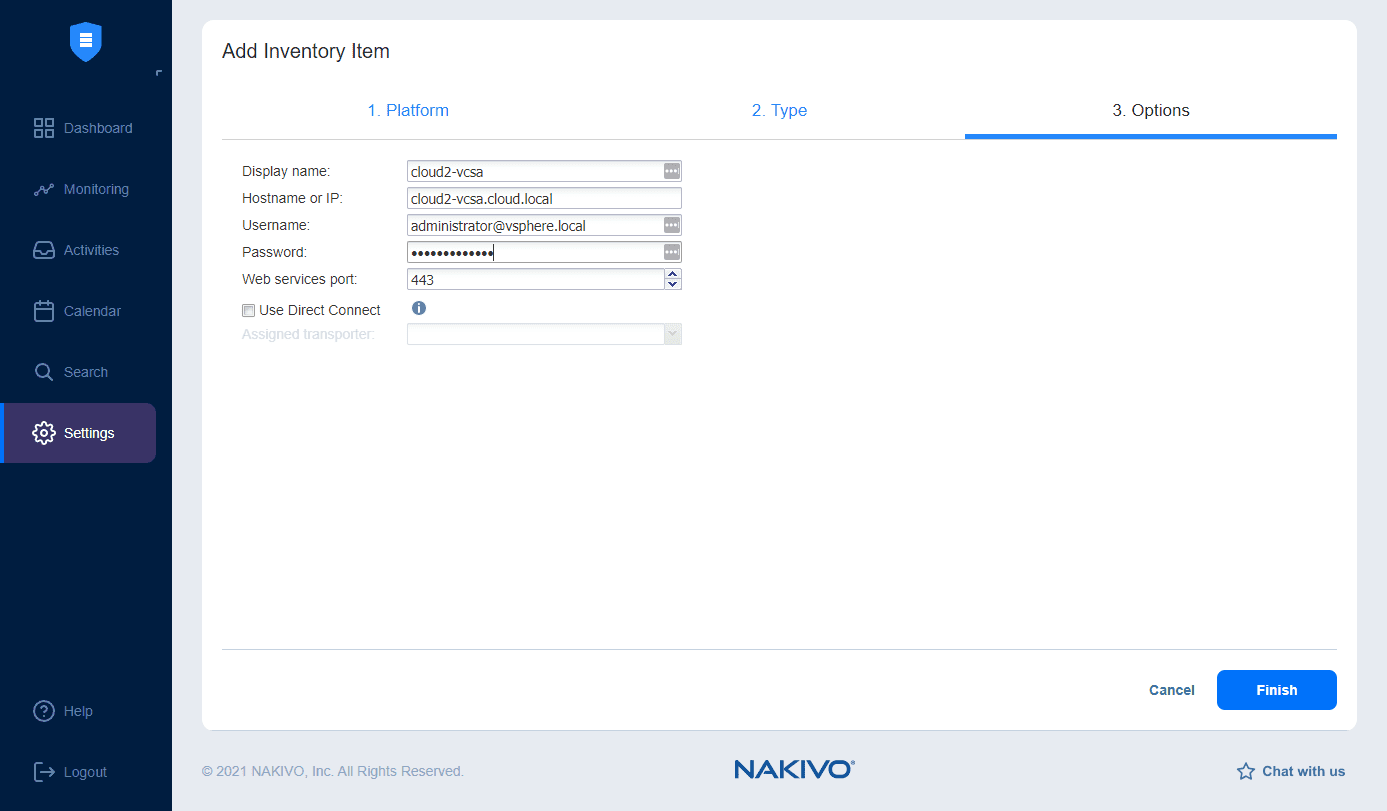Click the ellipsis icon in Display name field
The height and width of the screenshot is (811, 1387).
[x=672, y=171]
